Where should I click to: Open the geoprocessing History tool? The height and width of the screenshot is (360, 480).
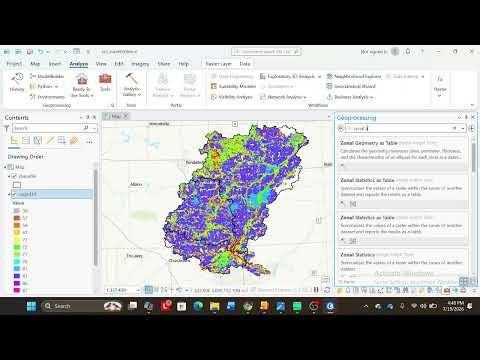[x=17, y=82]
